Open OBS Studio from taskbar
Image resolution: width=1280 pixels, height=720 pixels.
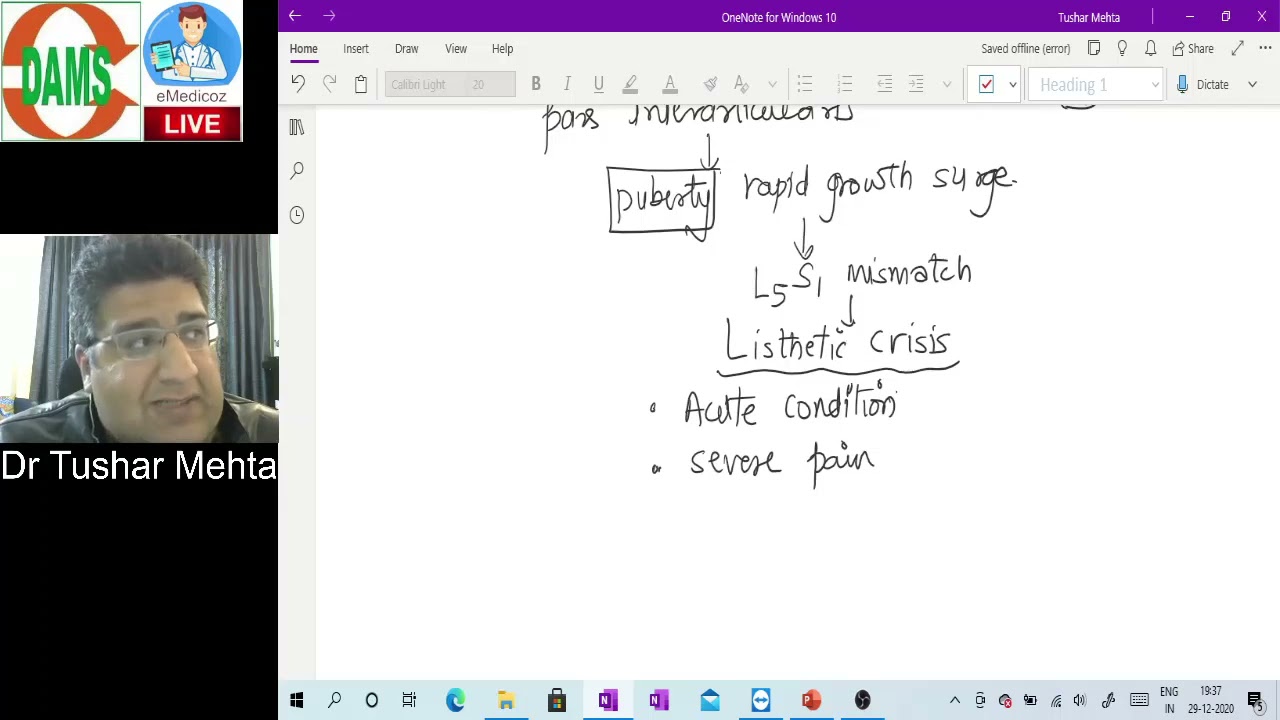coord(863,701)
